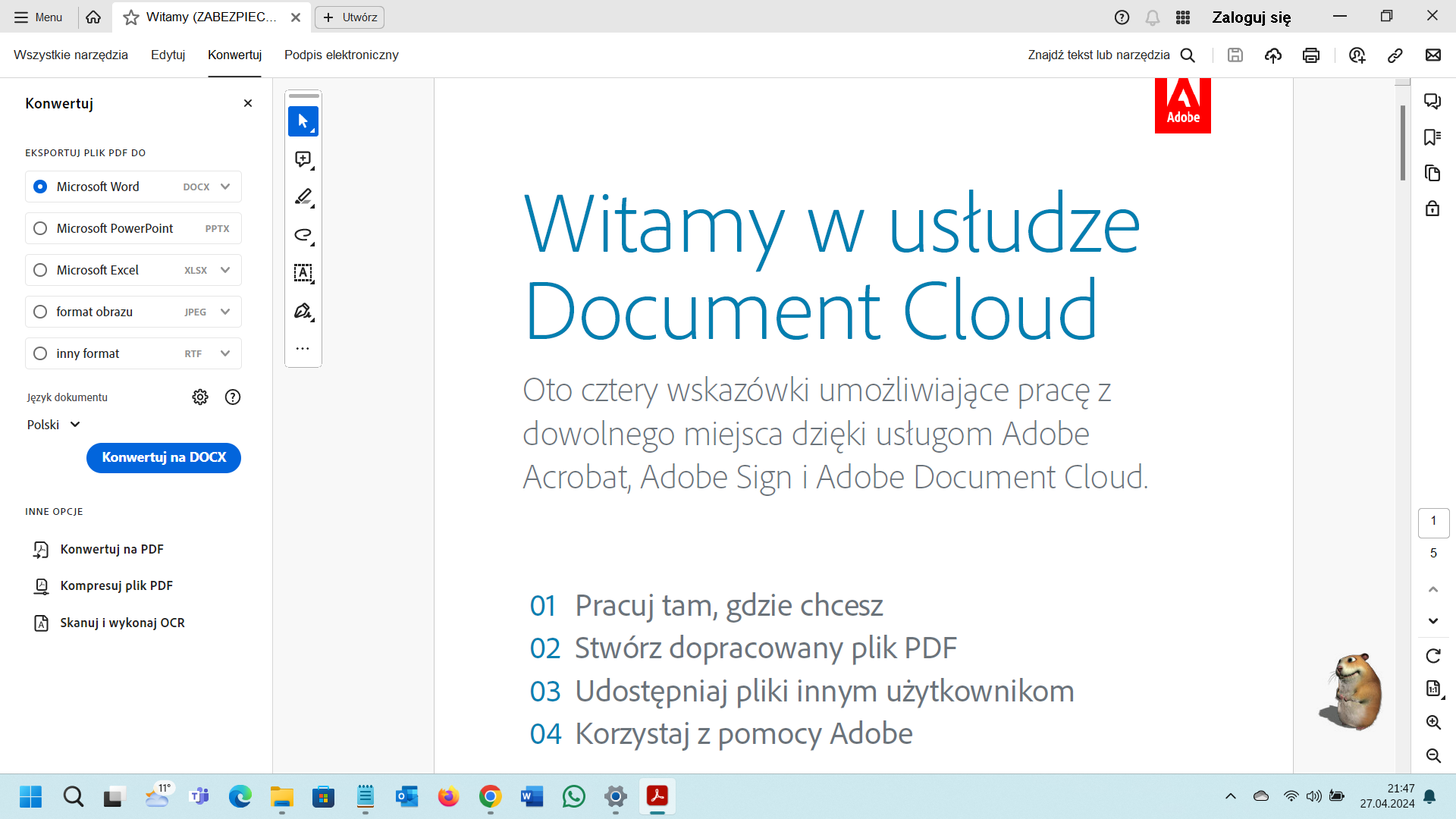Go to next page arrow
The height and width of the screenshot is (819, 1456).
pyautogui.click(x=1433, y=621)
